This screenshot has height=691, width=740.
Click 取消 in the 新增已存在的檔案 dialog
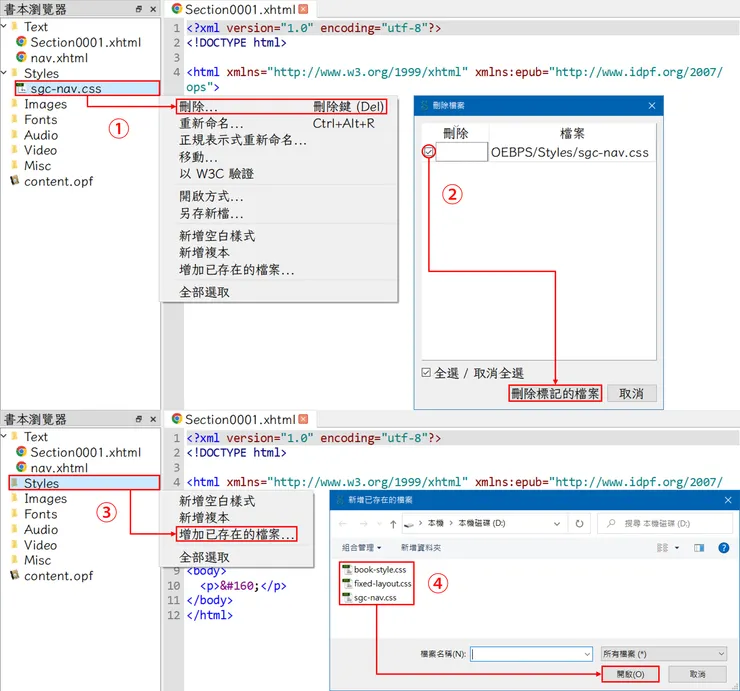[x=697, y=674]
